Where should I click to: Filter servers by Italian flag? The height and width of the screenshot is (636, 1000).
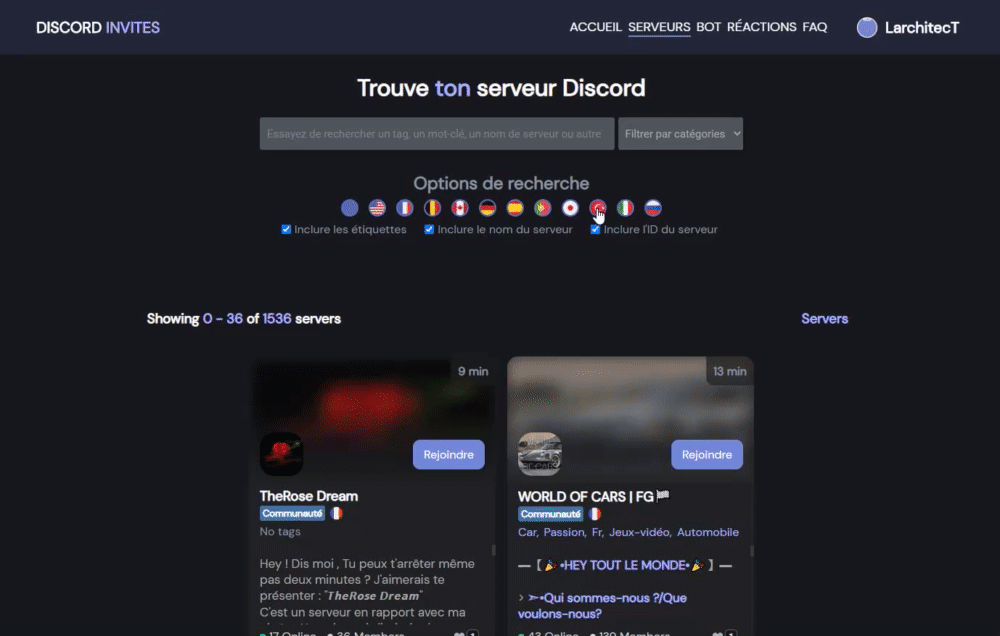tap(625, 208)
